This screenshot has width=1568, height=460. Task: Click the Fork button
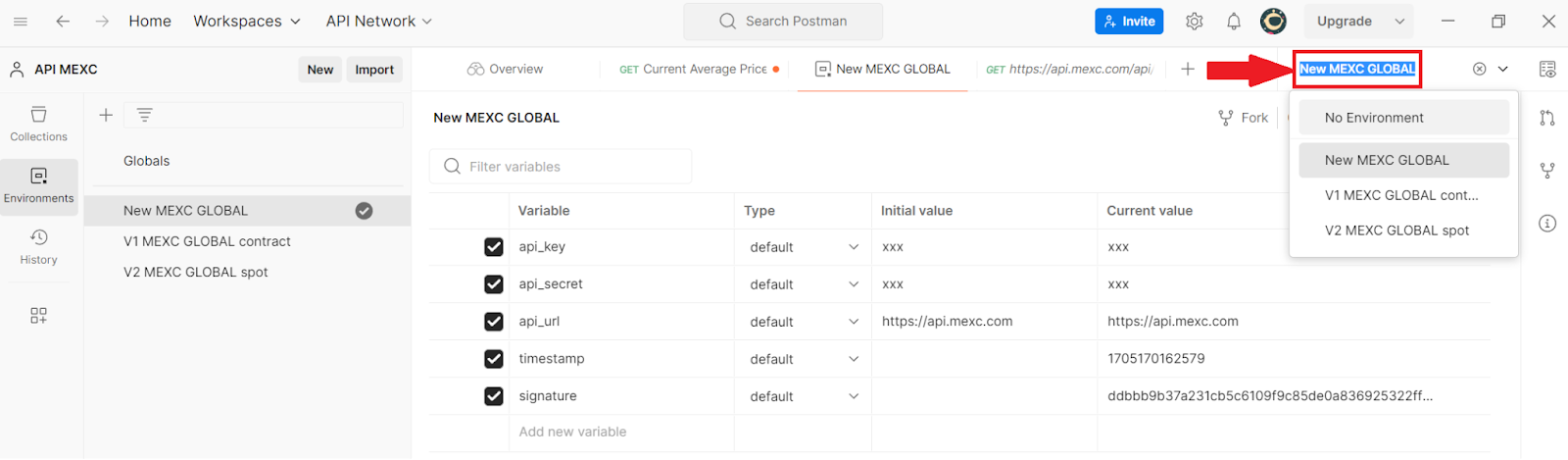coord(1244,118)
